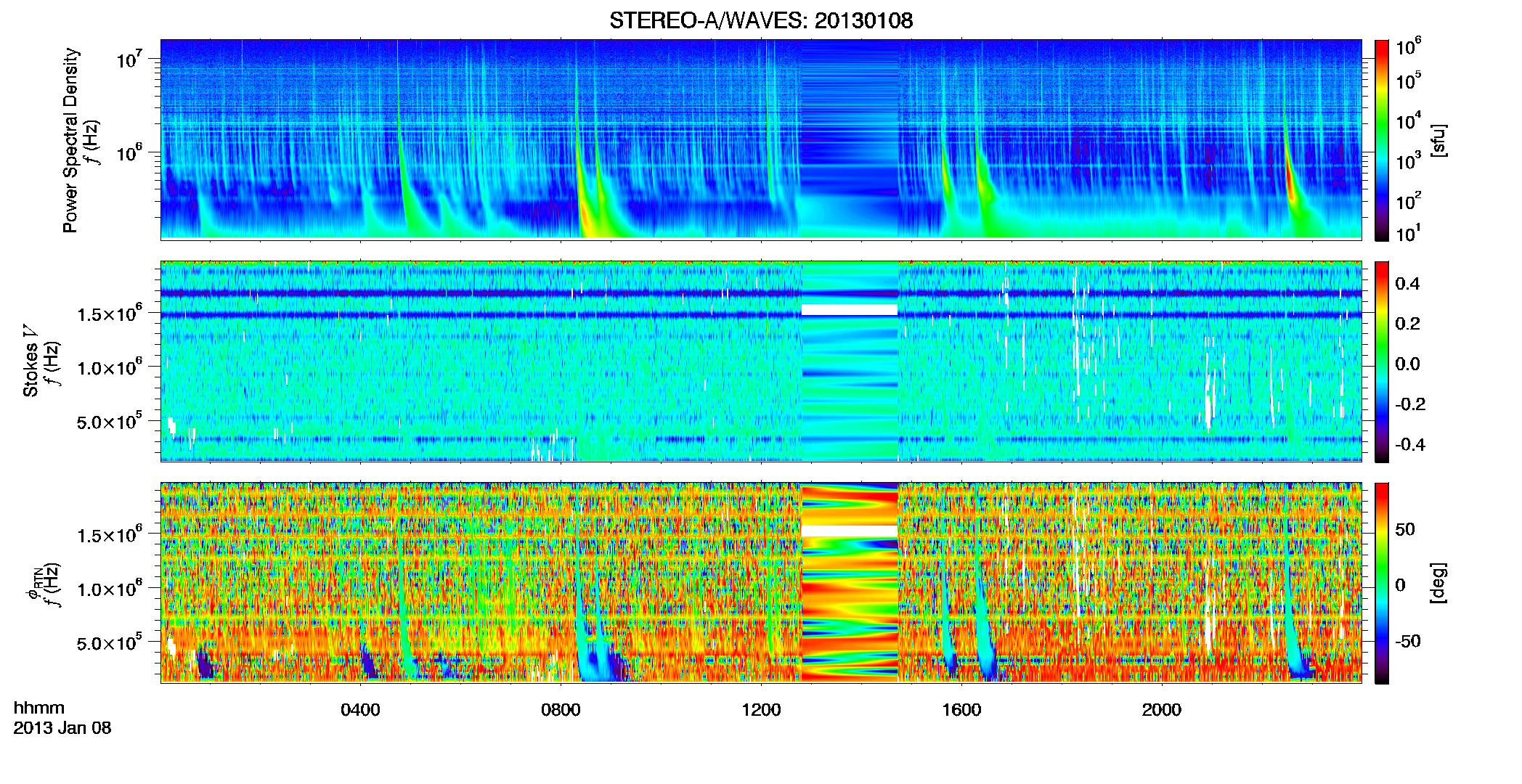This screenshot has height=784, width=1522.
Task: Select the 2000 time tick label
Action: click(x=1162, y=710)
